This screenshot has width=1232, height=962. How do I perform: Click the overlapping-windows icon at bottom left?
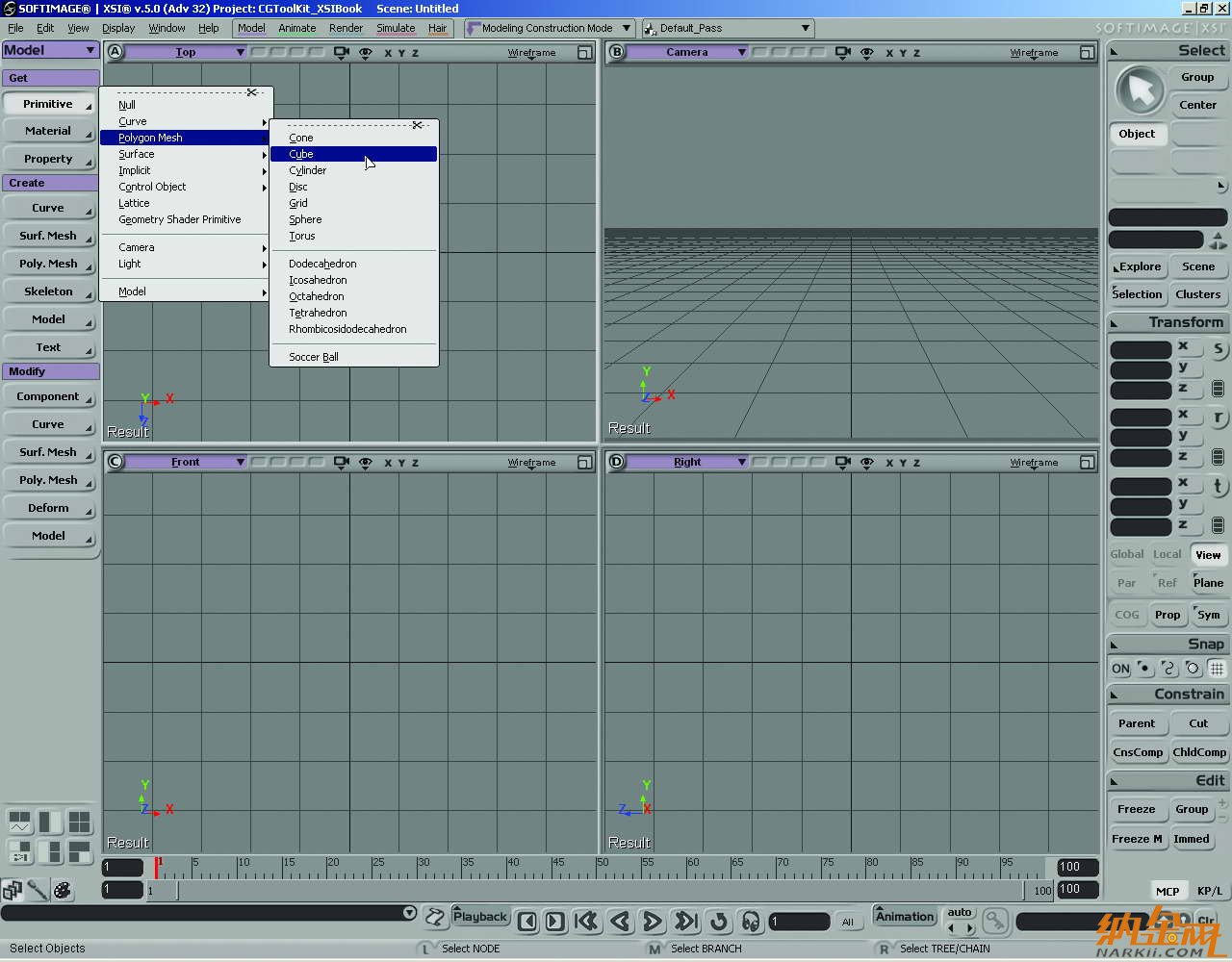[13, 890]
